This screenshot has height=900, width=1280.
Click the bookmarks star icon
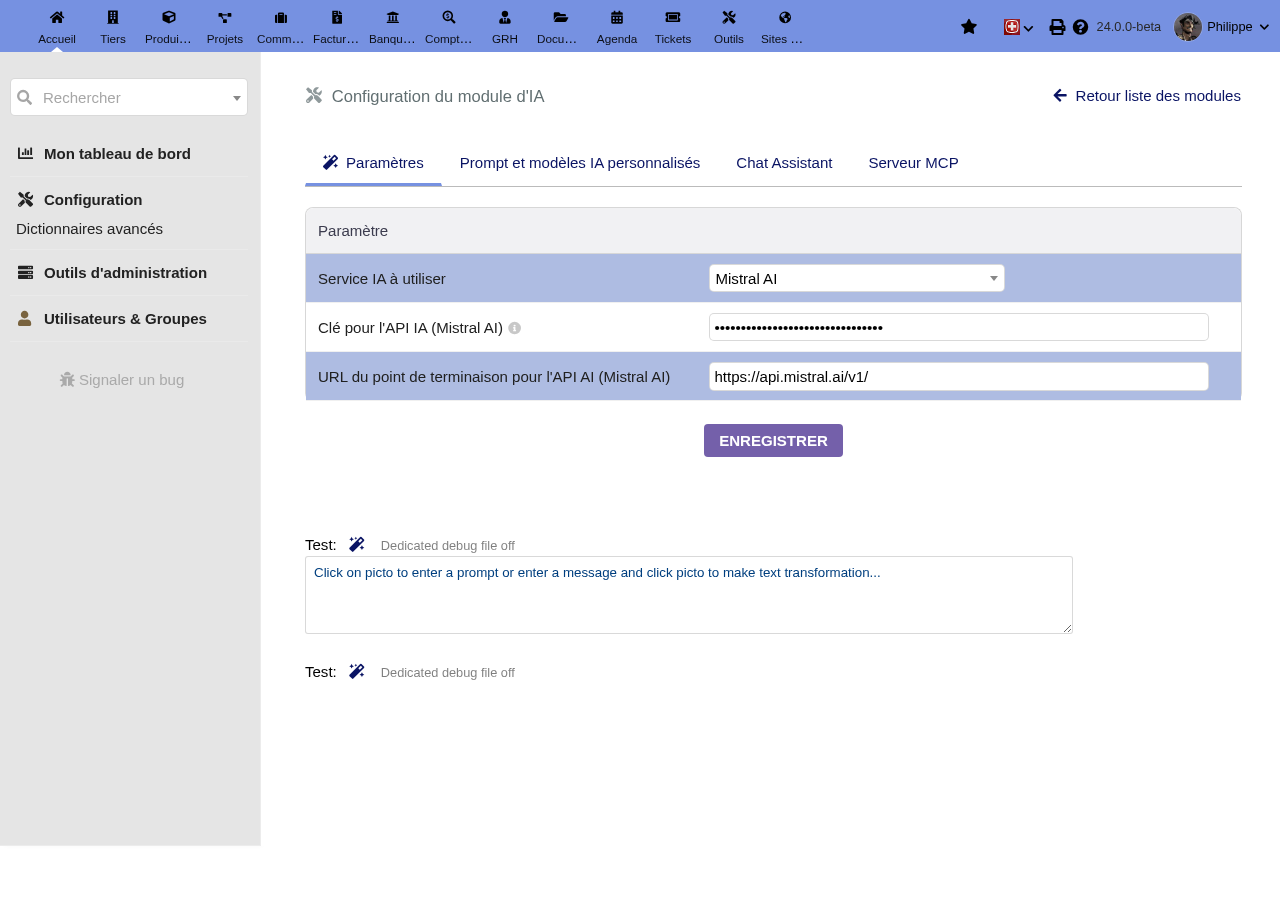[x=969, y=27]
